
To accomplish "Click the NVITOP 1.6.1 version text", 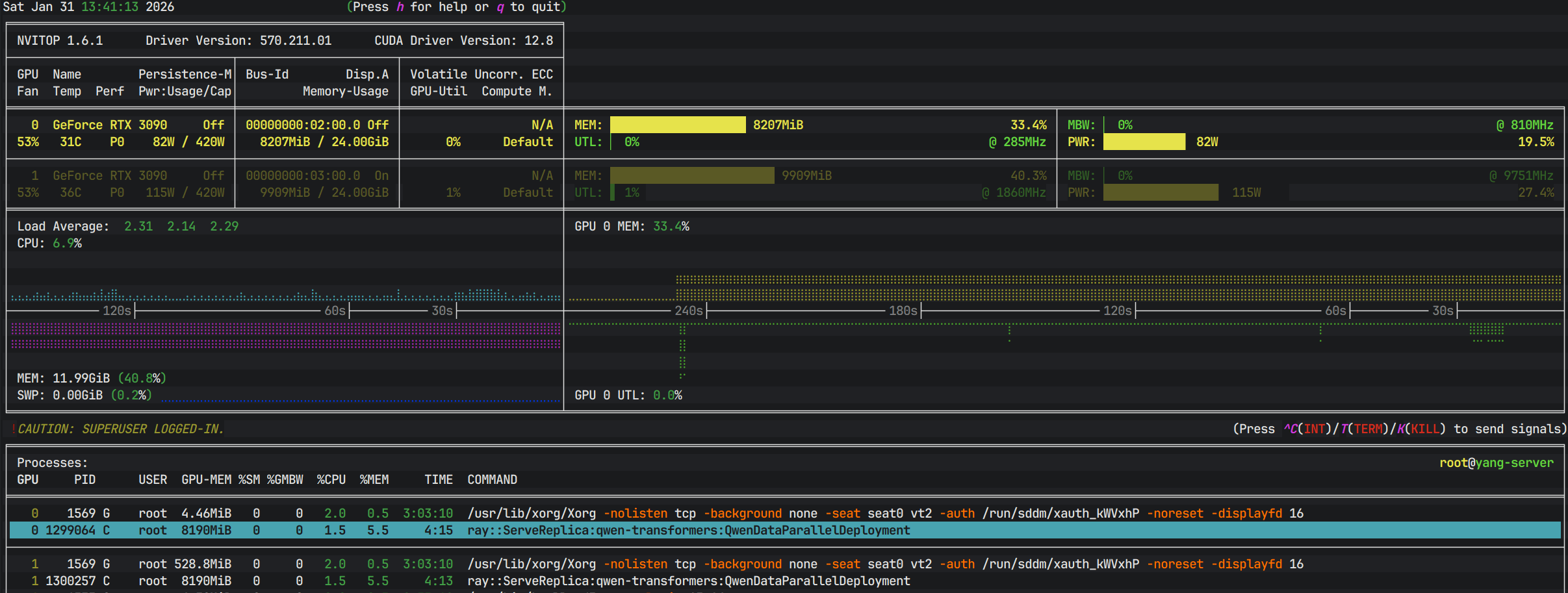I will point(60,40).
